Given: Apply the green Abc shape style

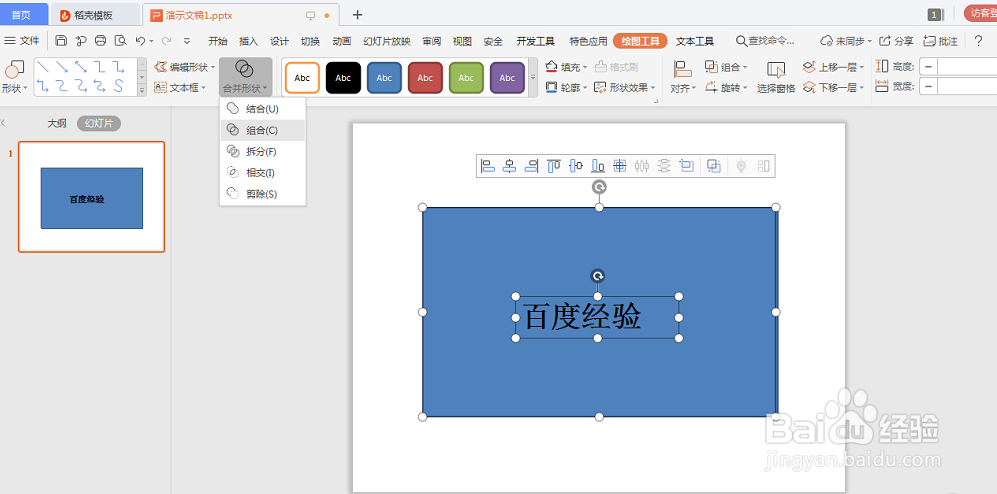Looking at the screenshot, I should point(466,78).
